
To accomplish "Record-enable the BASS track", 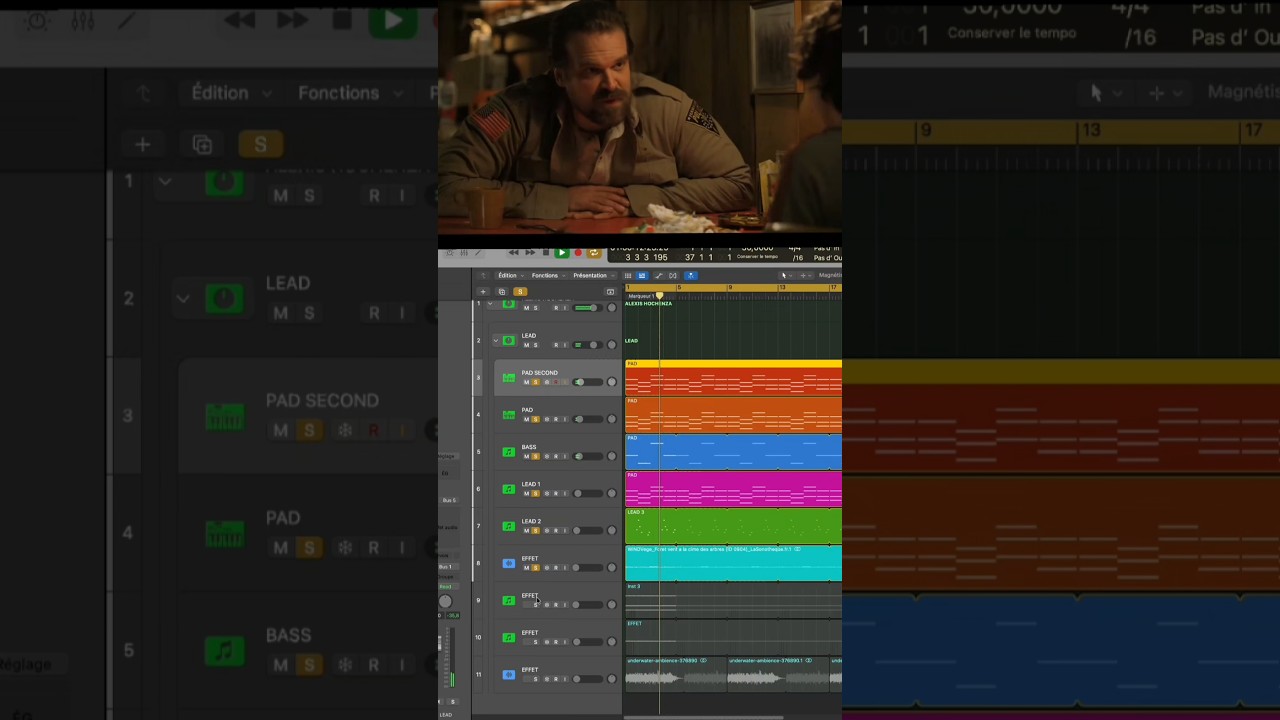I will click(x=556, y=456).
